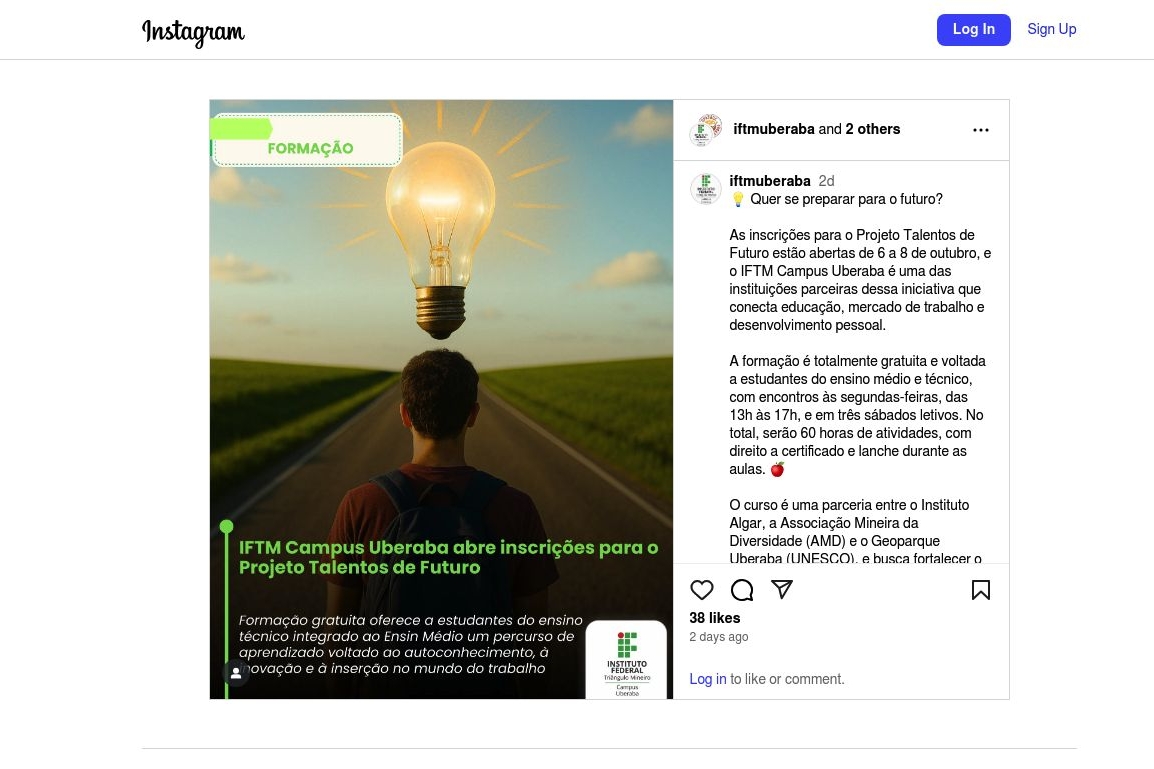Click the 2d timestamp next to username

(826, 181)
